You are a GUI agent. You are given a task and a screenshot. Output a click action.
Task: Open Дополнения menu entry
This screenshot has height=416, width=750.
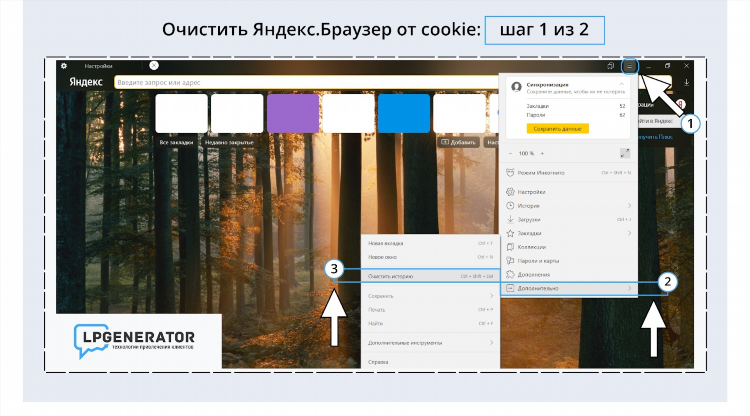(569, 274)
